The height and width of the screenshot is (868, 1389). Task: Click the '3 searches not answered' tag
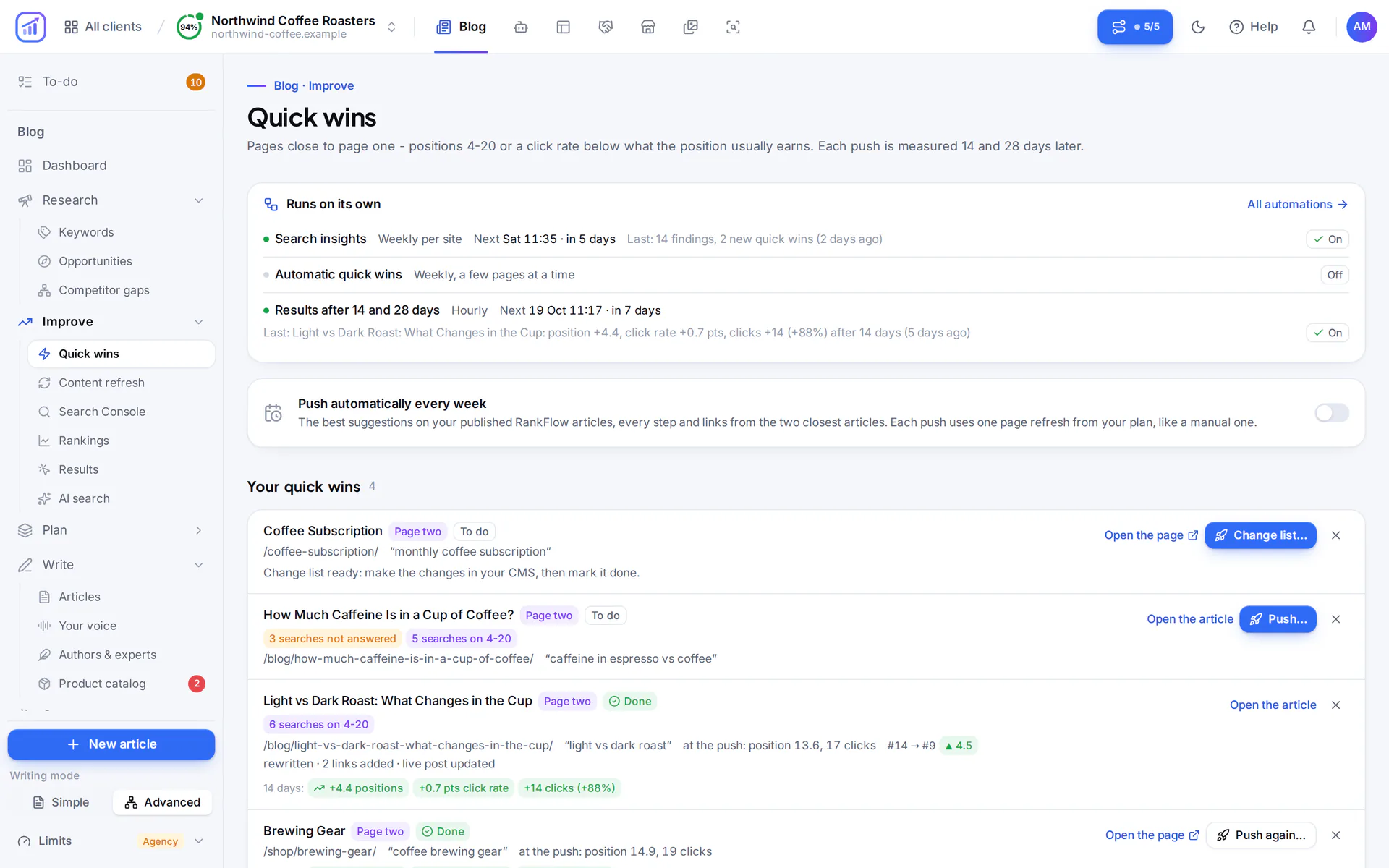click(332, 639)
